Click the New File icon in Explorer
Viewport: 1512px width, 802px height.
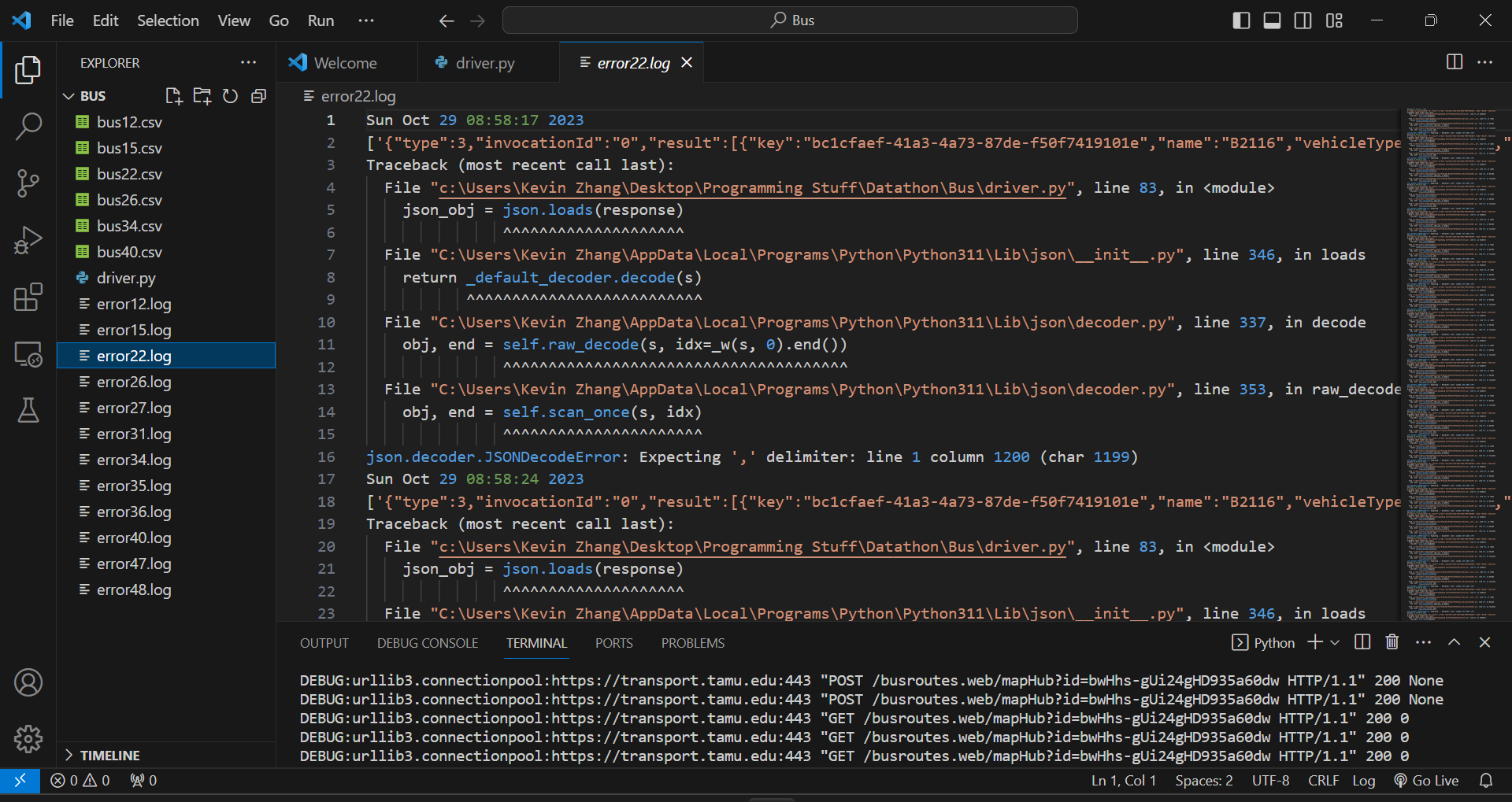(173, 96)
